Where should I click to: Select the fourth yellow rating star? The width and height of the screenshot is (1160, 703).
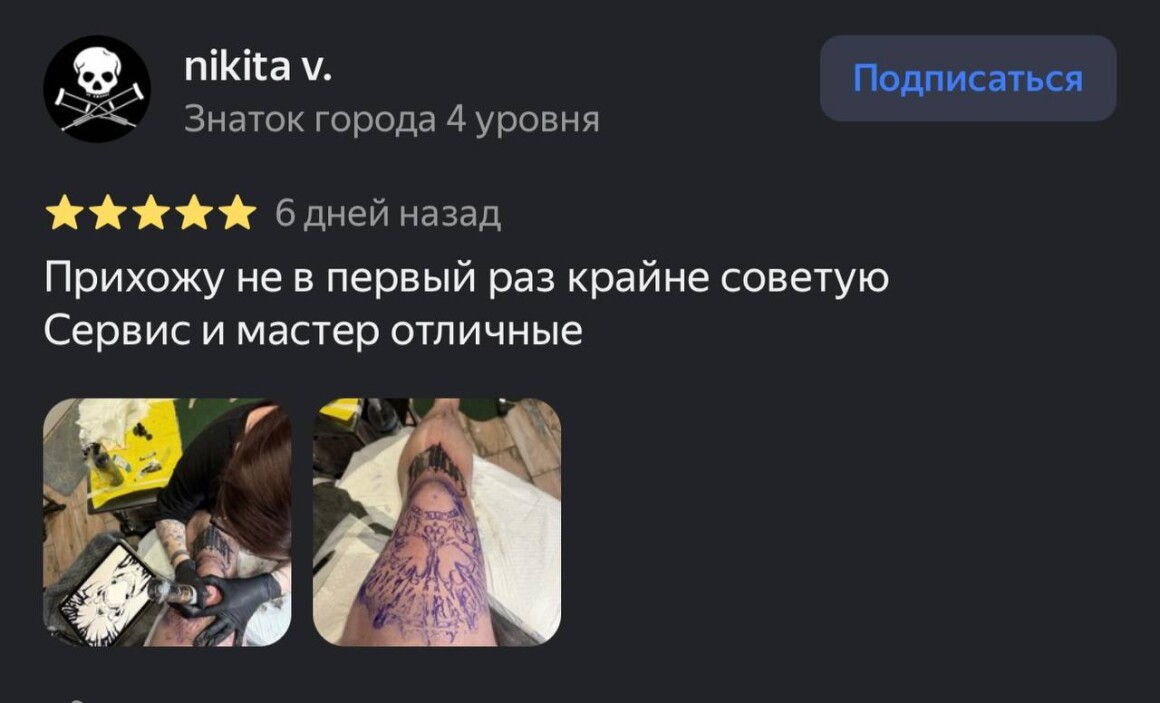point(194,213)
